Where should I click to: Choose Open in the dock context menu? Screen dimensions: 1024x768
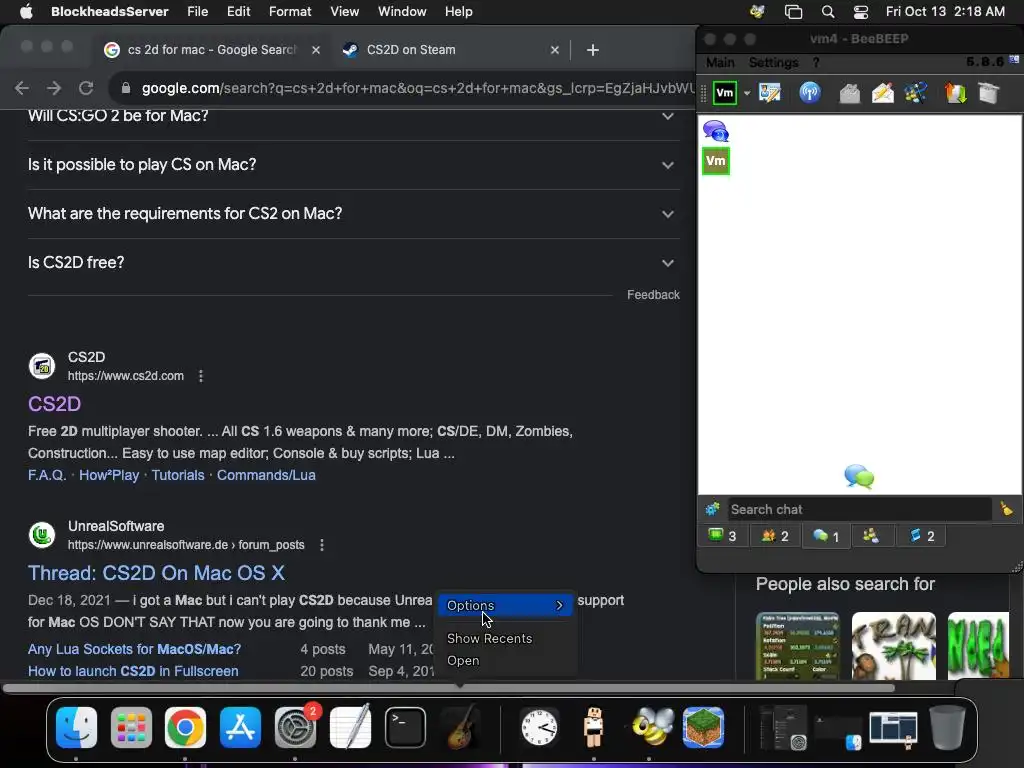point(463,660)
